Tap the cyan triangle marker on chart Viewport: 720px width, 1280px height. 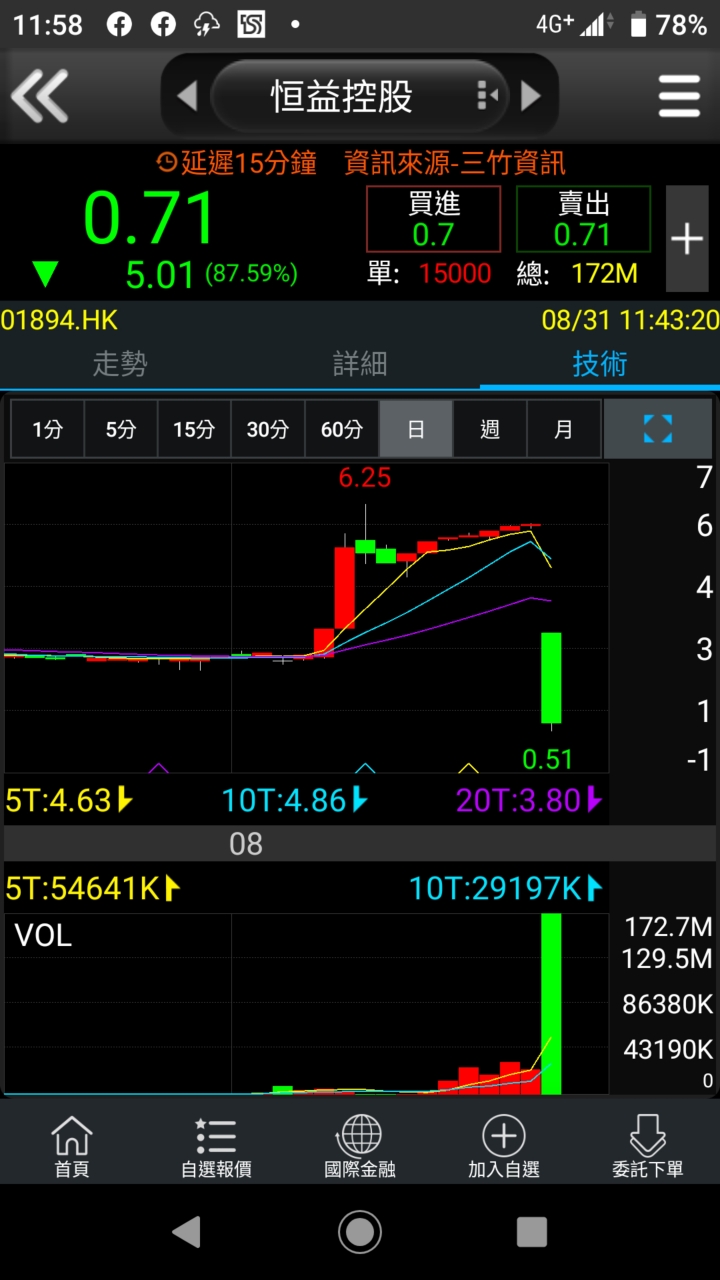366,768
